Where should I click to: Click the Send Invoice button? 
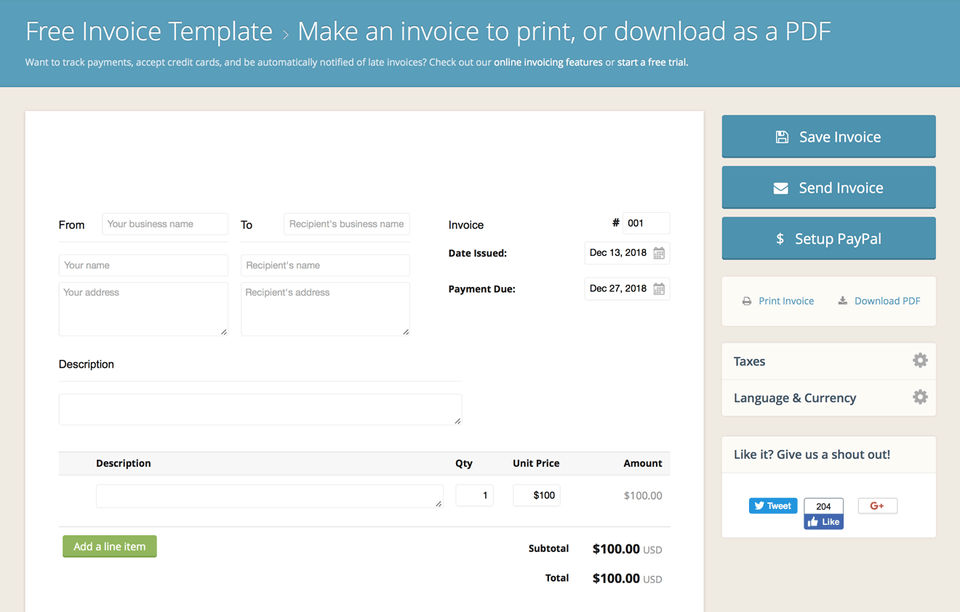(828, 188)
